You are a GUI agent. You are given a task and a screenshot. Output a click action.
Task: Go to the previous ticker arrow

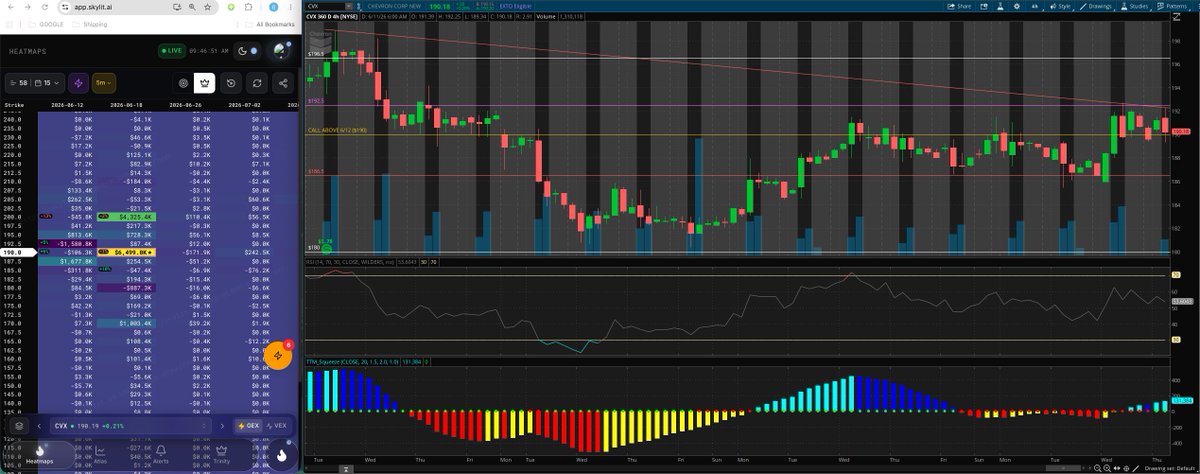[39, 426]
